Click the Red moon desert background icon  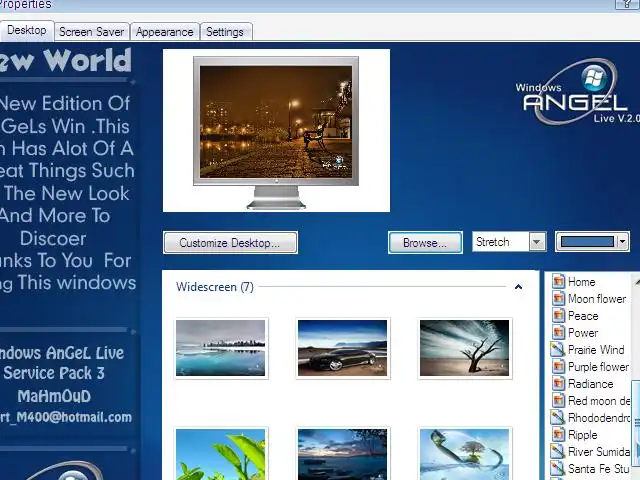coord(558,401)
